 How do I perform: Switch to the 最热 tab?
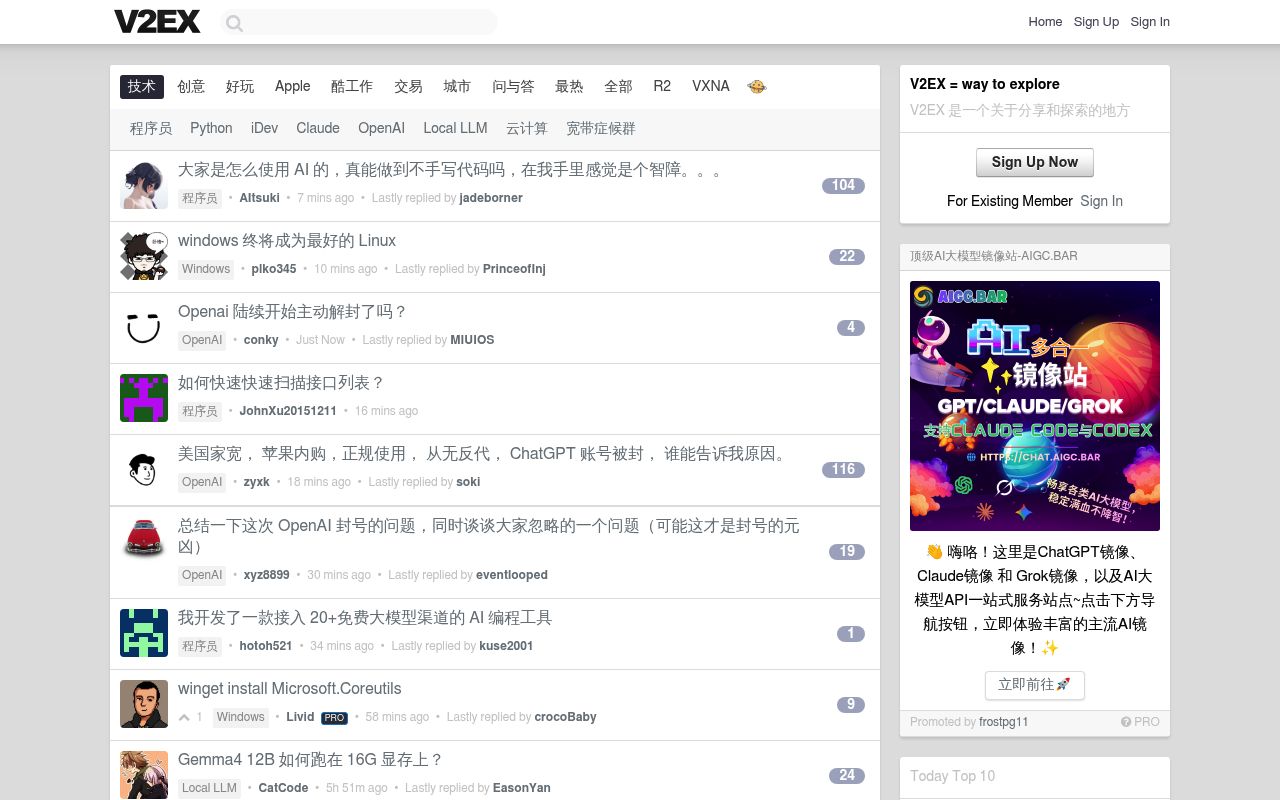pyautogui.click(x=569, y=87)
